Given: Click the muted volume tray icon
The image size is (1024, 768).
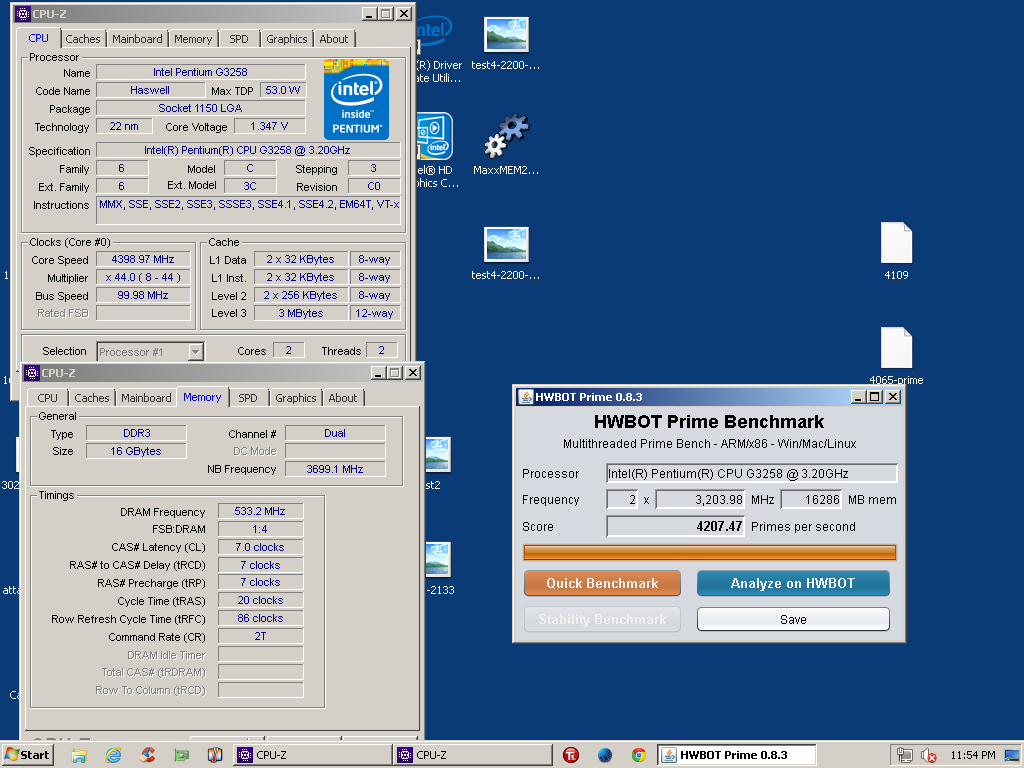Looking at the screenshot, I should click(928, 756).
